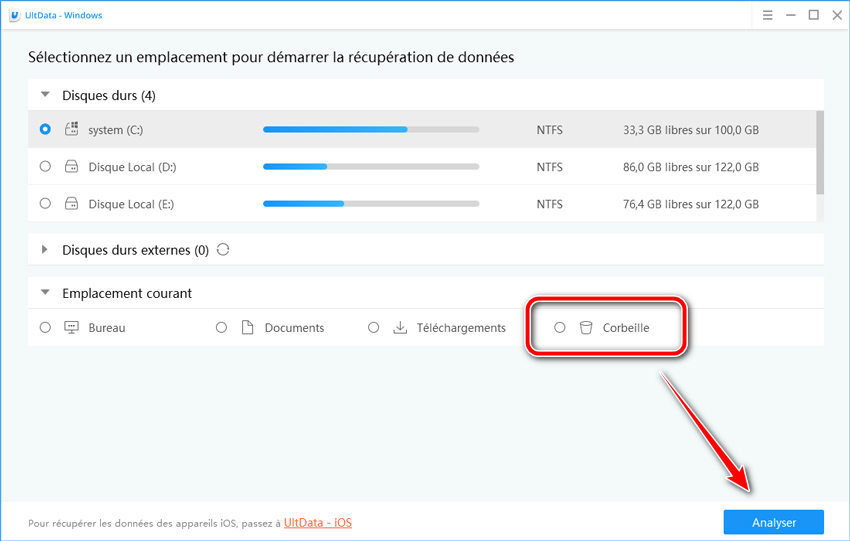The width and height of the screenshot is (850, 541).
Task: Click the 'Corbeille' label
Action: click(626, 328)
